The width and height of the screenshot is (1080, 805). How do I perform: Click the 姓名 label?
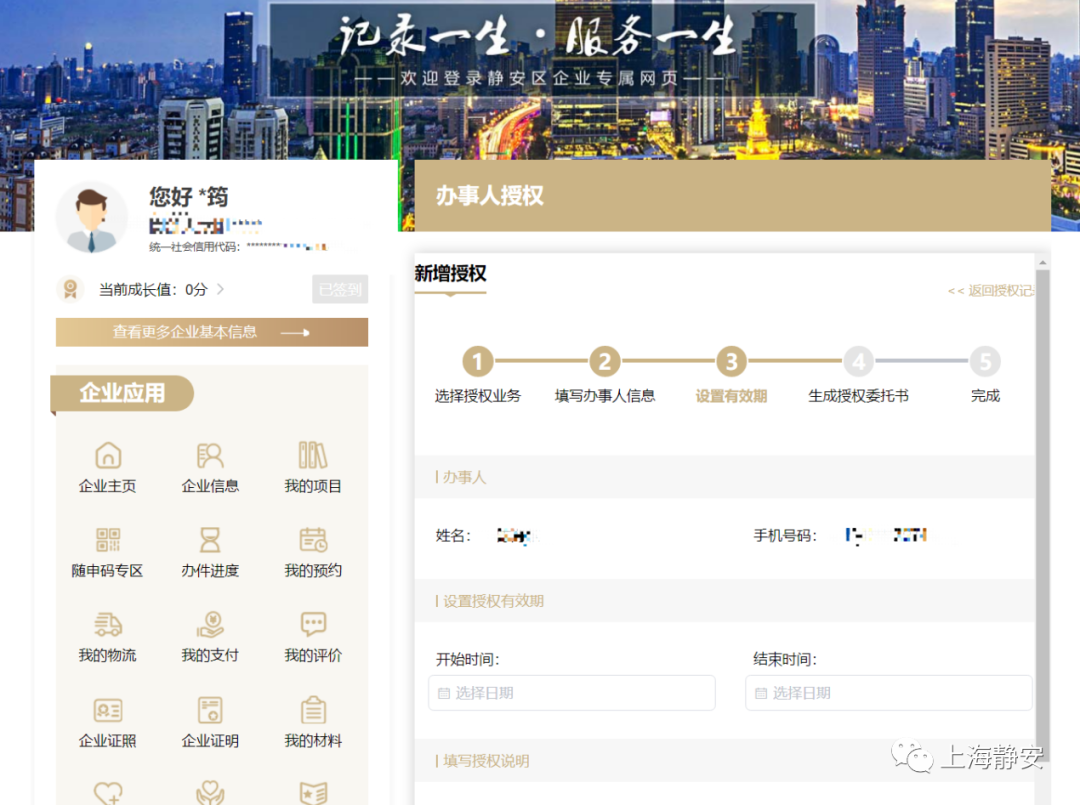click(453, 536)
